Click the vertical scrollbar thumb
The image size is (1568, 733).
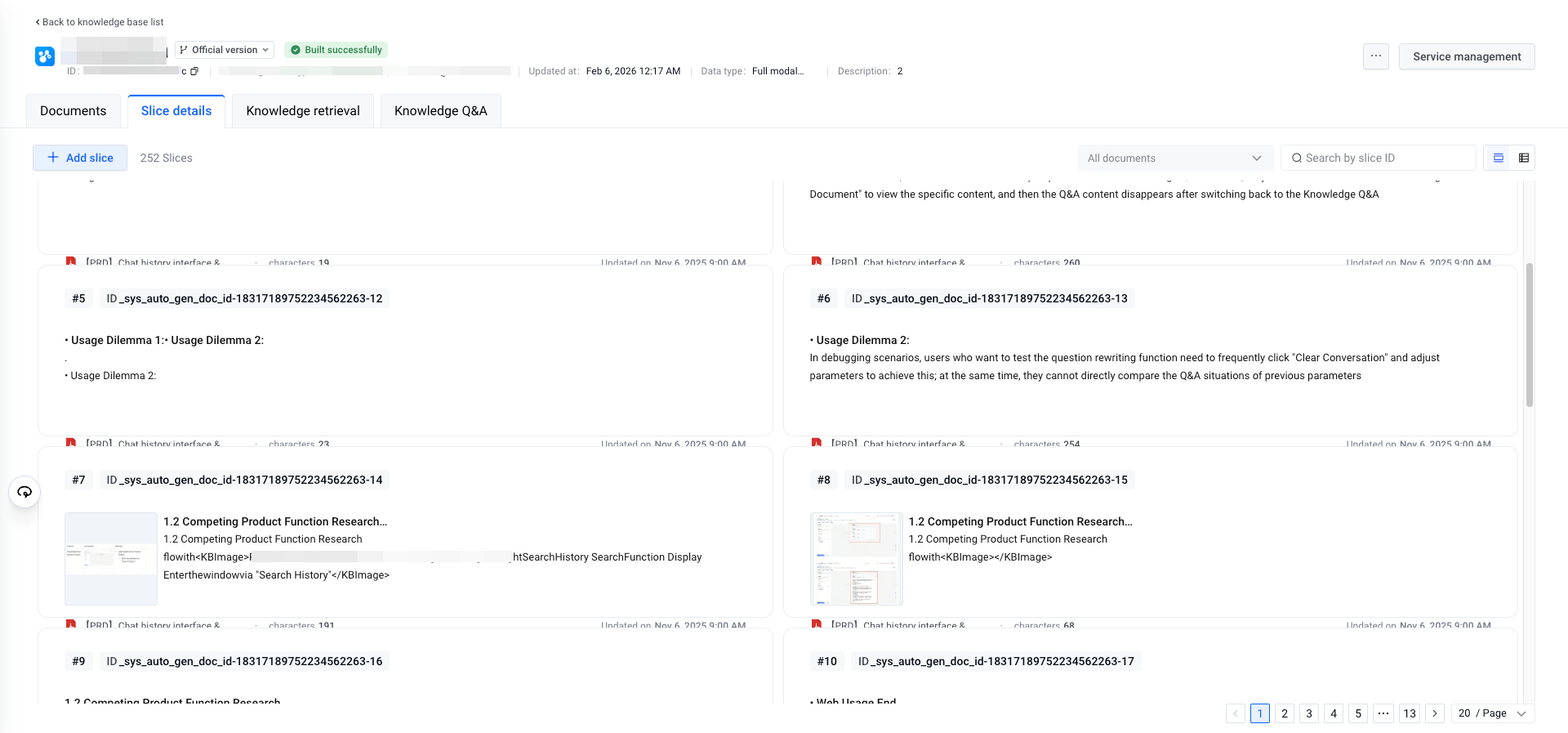pos(1530,335)
